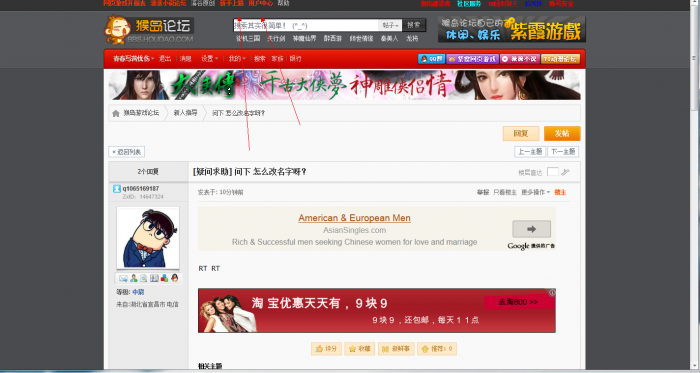The height and width of the screenshot is (373, 700).
Task: Click the colored blocks icon under the avatar
Action: point(164,278)
